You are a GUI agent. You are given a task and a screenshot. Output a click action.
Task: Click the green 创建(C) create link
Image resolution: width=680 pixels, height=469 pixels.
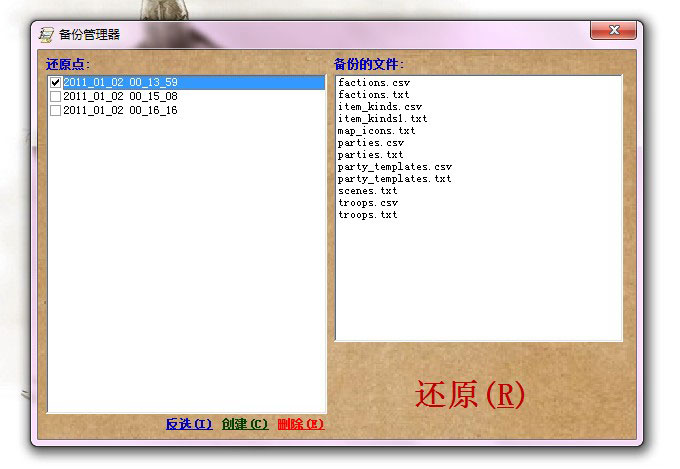245,424
